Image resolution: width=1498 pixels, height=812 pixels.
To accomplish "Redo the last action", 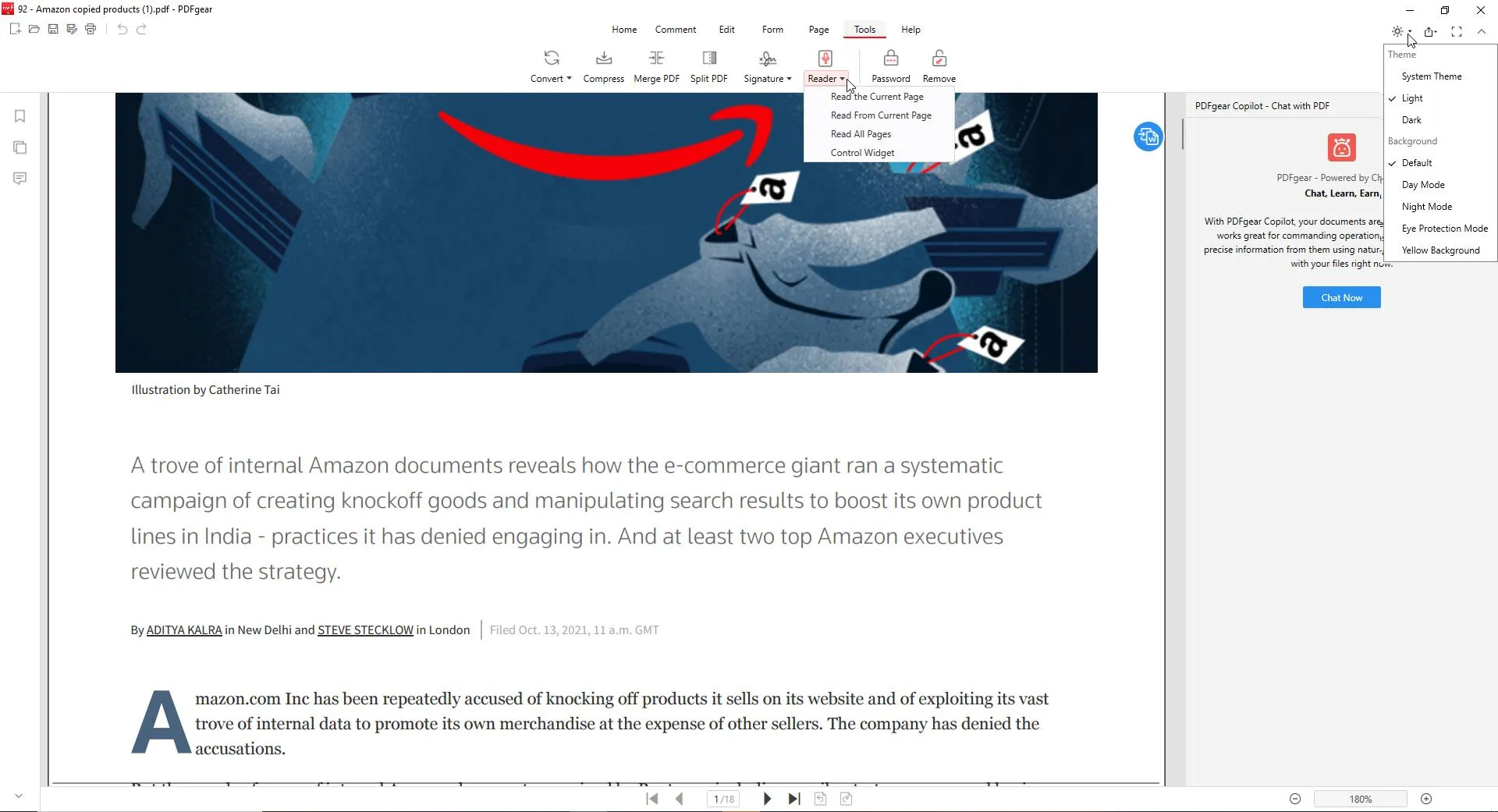I will (141, 30).
